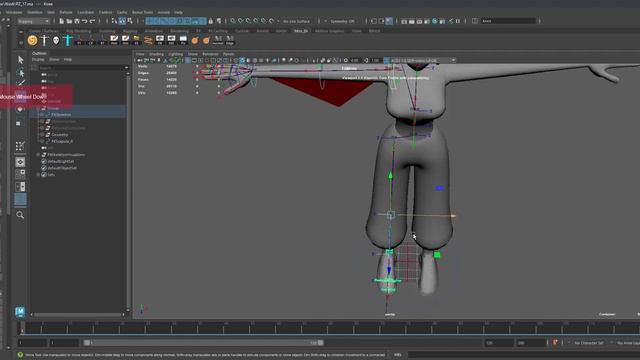Open the Rigging menu set dropdown

pos(33,21)
